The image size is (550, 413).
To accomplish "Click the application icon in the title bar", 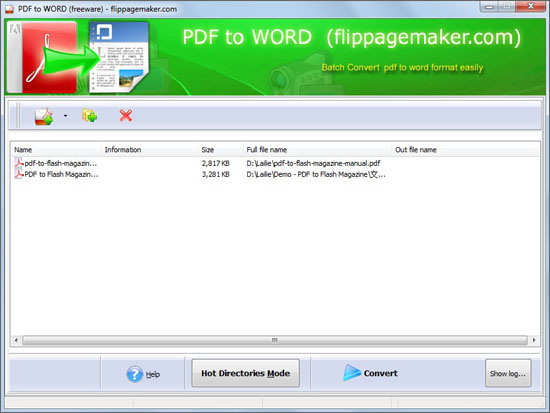I will (10, 9).
